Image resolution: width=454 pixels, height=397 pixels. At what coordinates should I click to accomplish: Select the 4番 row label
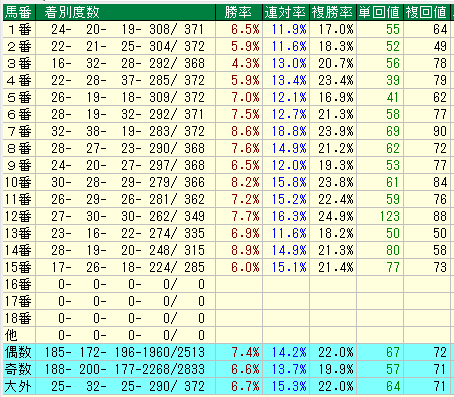tap(19, 81)
